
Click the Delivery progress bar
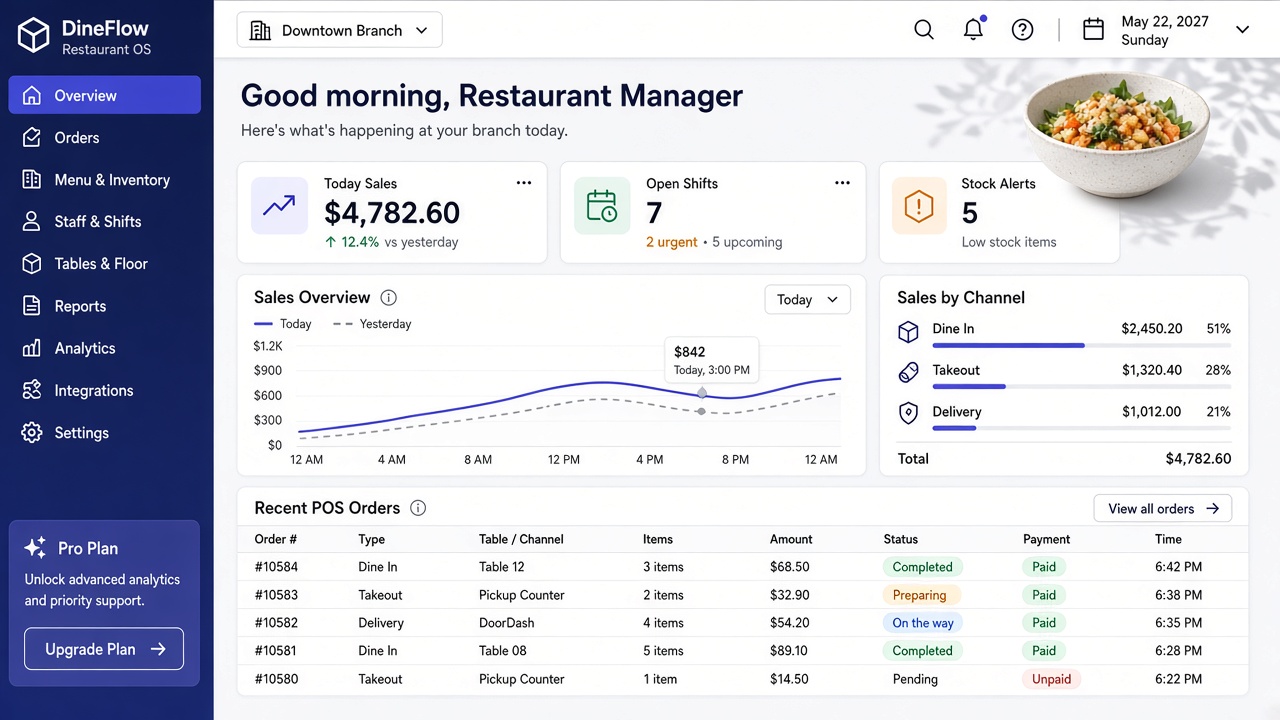[x=1081, y=428]
